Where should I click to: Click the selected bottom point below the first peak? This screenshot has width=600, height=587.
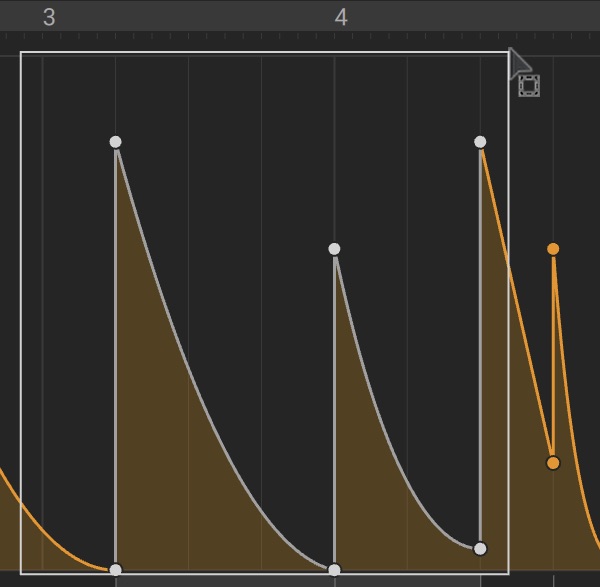[x=116, y=570]
